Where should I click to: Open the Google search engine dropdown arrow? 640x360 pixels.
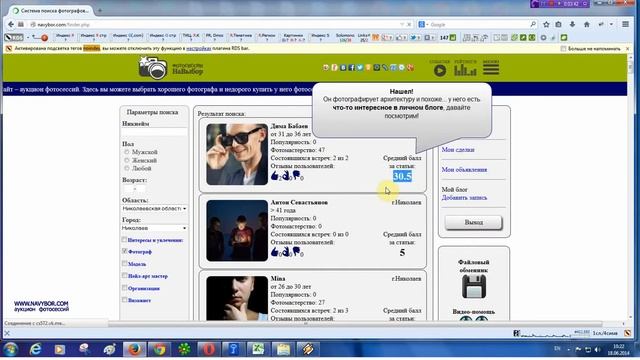(x=427, y=24)
